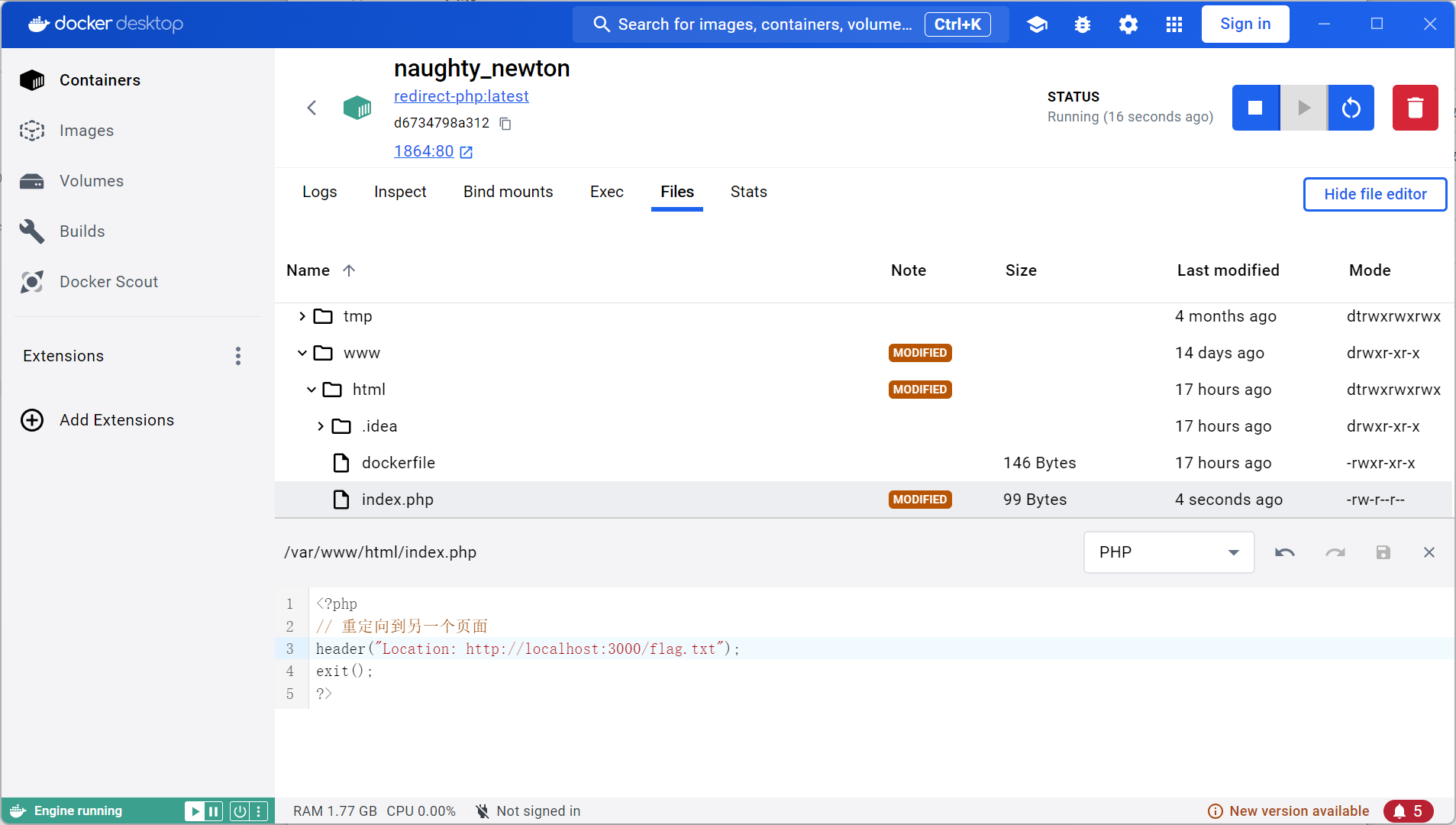
Task: Open the redirect-php:latest image link
Action: click(x=461, y=96)
